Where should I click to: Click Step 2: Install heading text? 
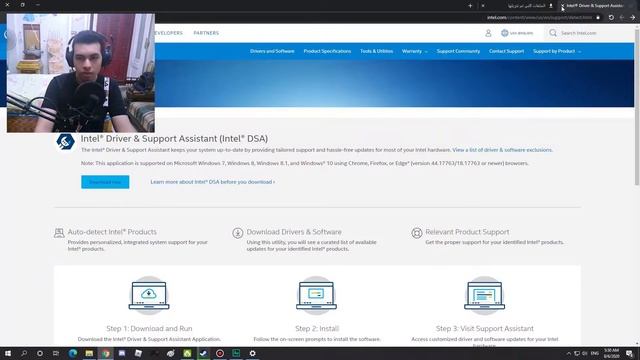(x=317, y=329)
